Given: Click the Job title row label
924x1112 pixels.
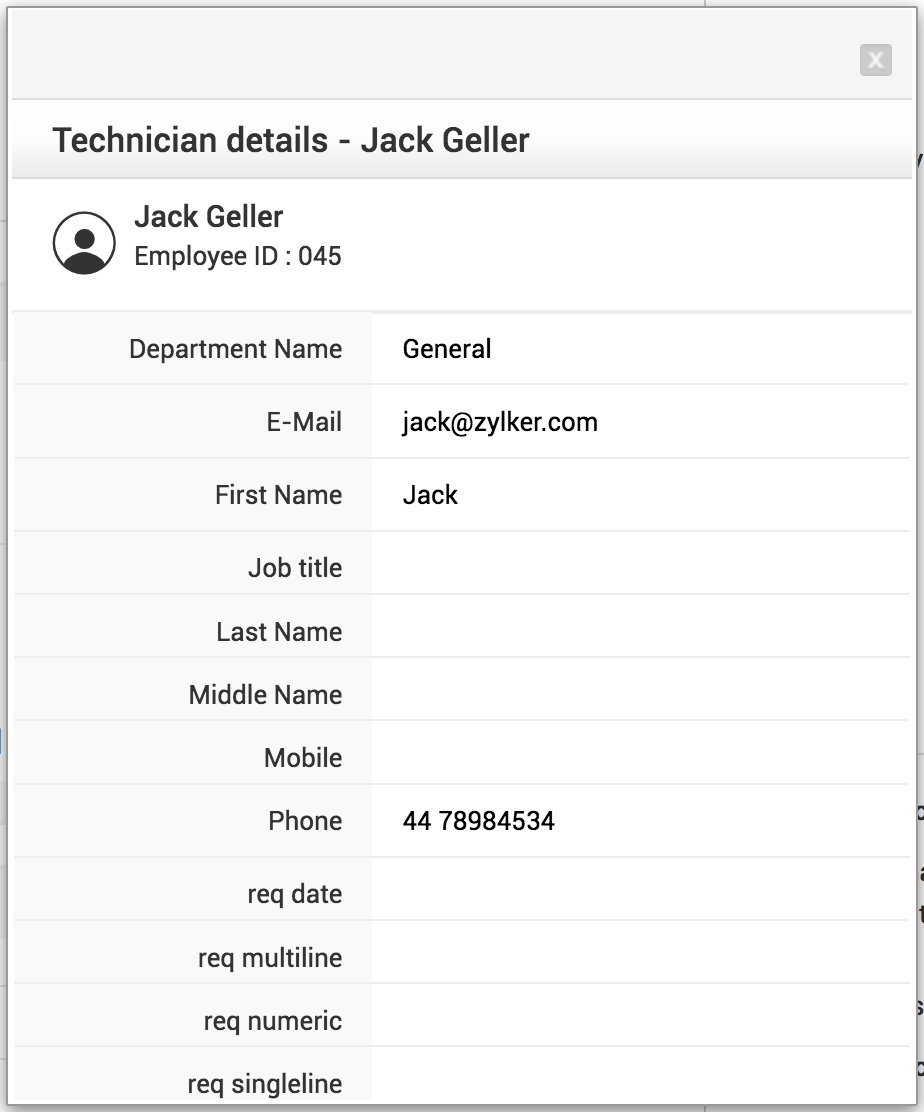Looking at the screenshot, I should click(x=295, y=568).
